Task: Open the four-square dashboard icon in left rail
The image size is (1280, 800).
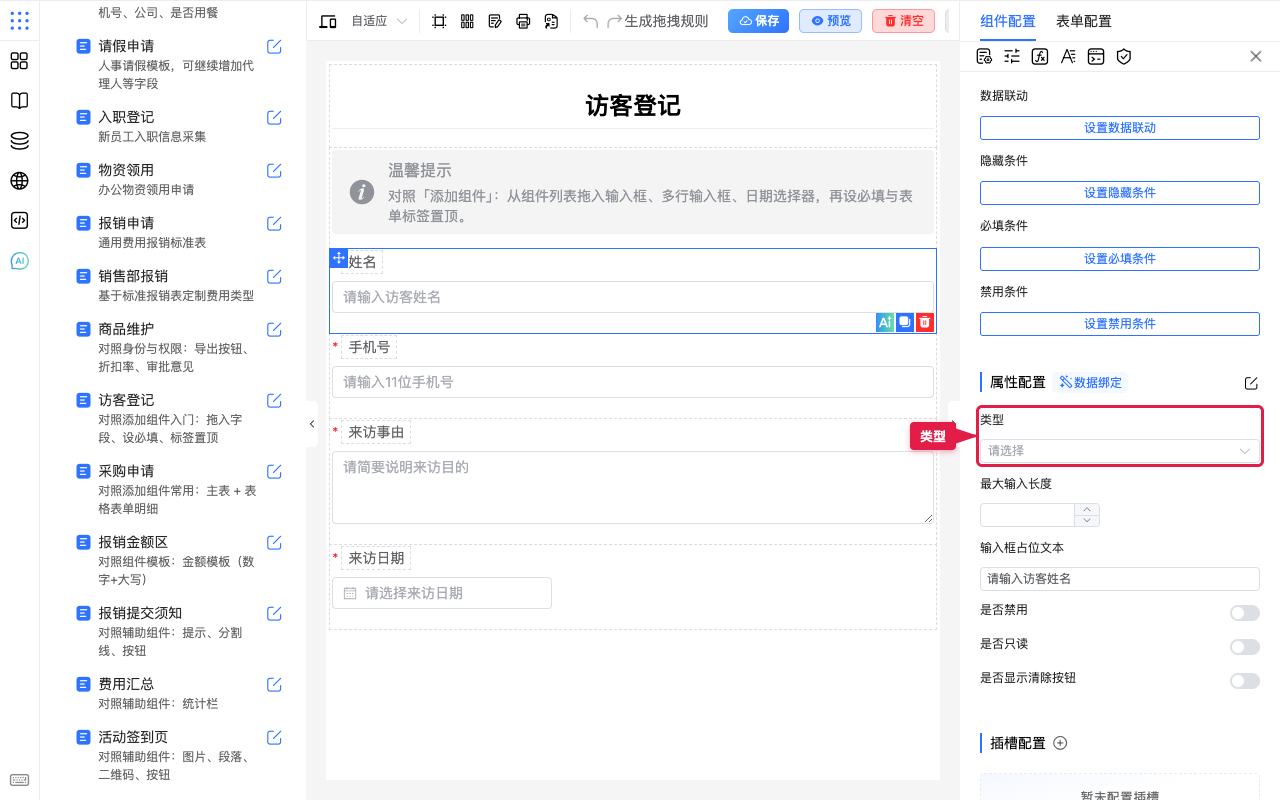Action: pyautogui.click(x=19, y=61)
